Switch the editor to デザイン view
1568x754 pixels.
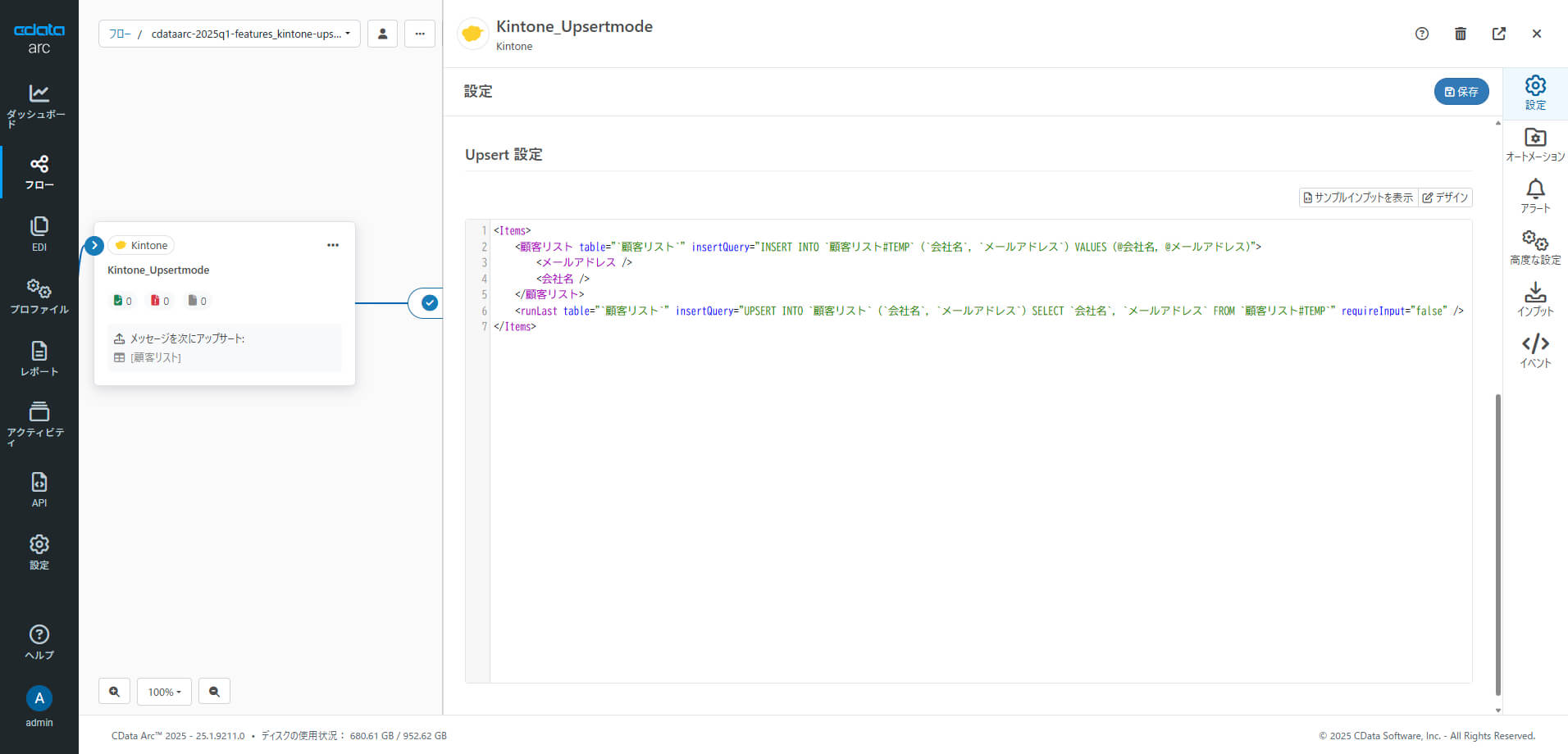click(1445, 198)
